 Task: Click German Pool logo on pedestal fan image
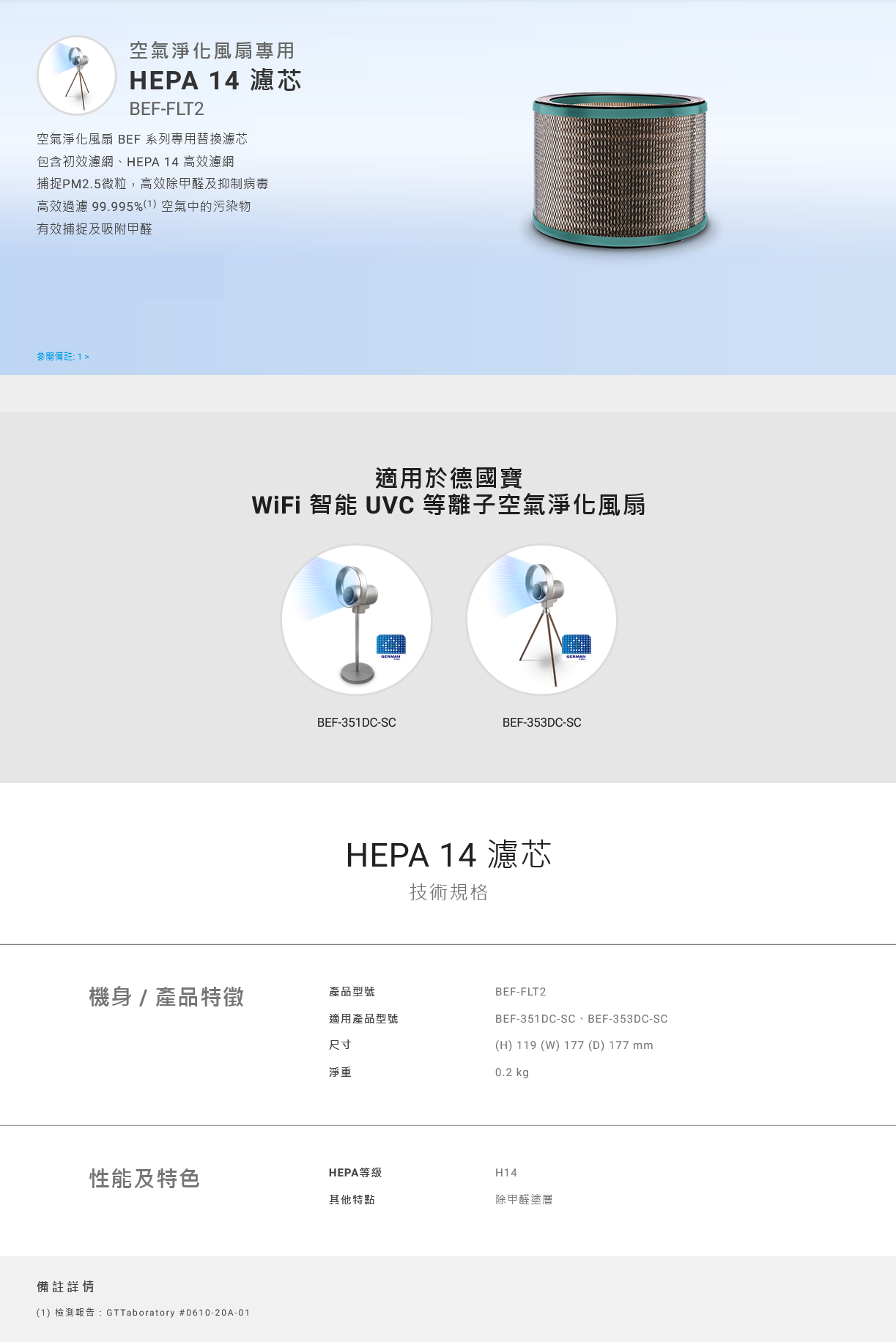(391, 647)
